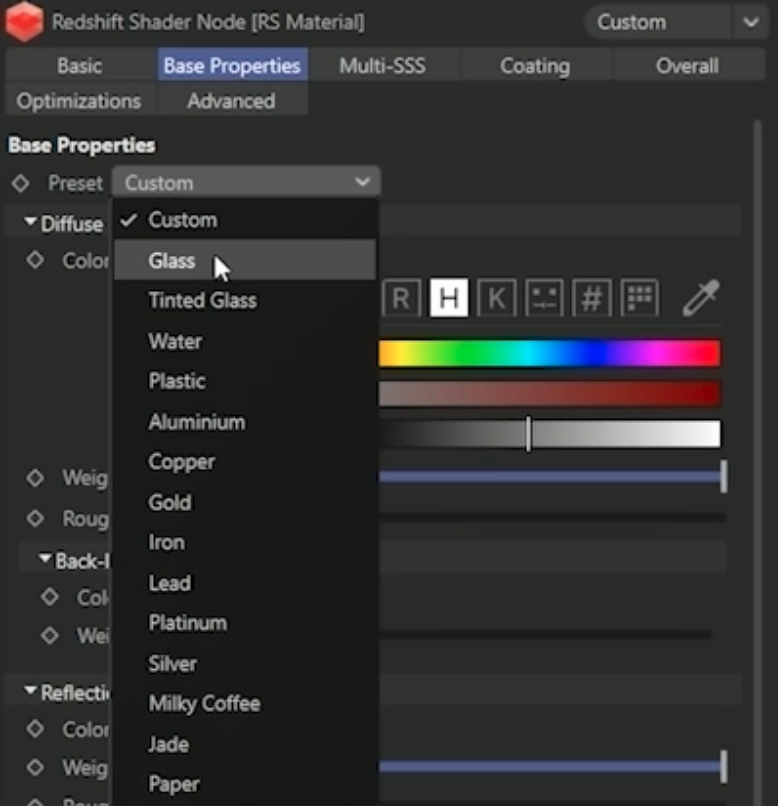This screenshot has width=778, height=806.
Task: Open the color swatches grid icon
Action: [x=639, y=298]
